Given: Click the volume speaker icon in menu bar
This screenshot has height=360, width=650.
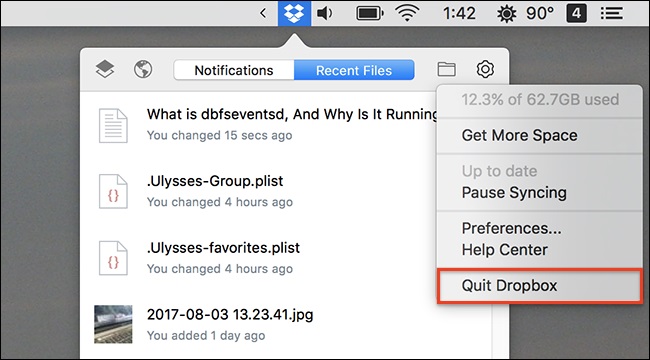Looking at the screenshot, I should point(325,13).
